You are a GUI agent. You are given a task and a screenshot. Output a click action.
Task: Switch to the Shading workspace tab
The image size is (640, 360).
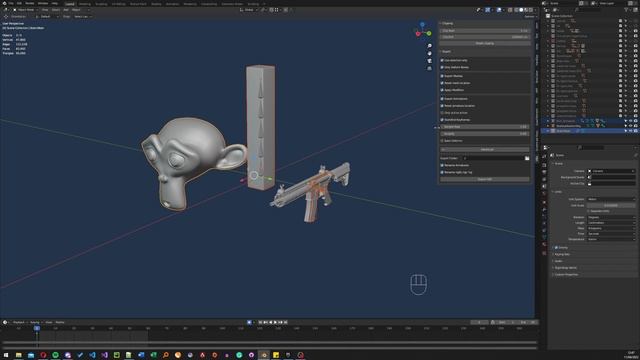pyautogui.click(x=156, y=4)
